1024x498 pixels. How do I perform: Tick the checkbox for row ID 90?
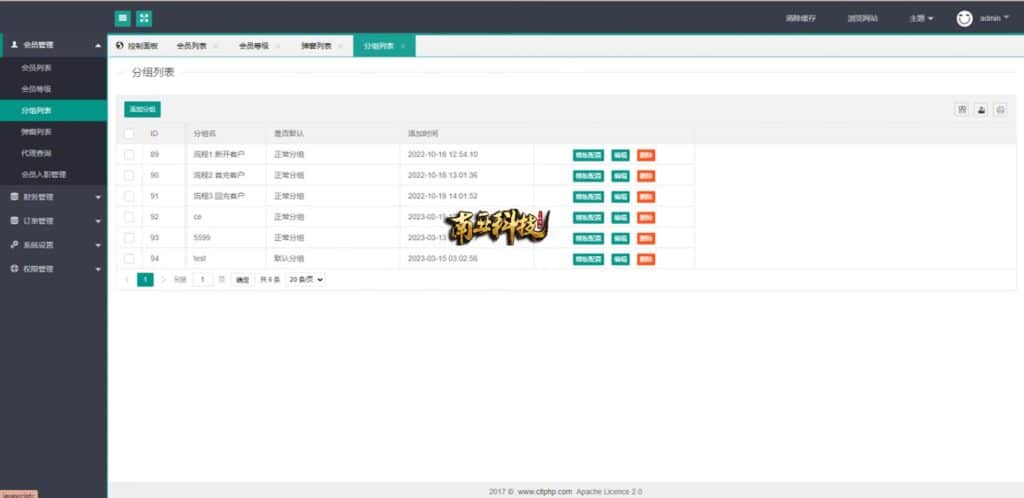point(129,176)
